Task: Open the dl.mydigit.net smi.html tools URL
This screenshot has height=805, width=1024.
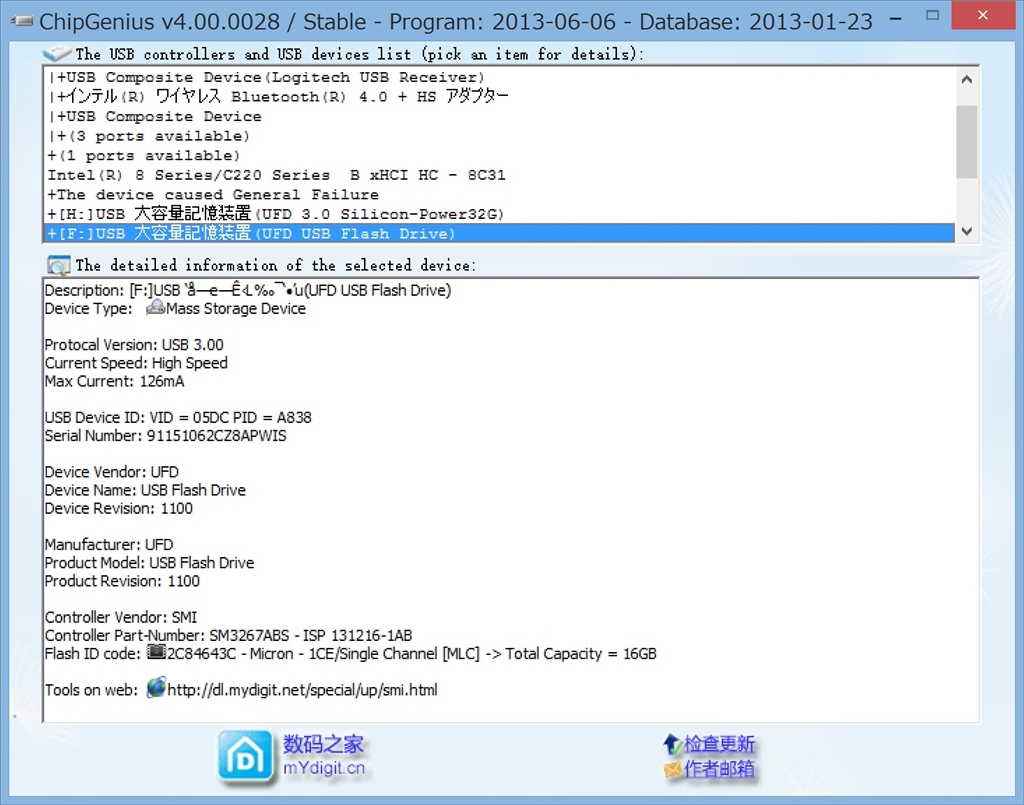Action: point(302,689)
